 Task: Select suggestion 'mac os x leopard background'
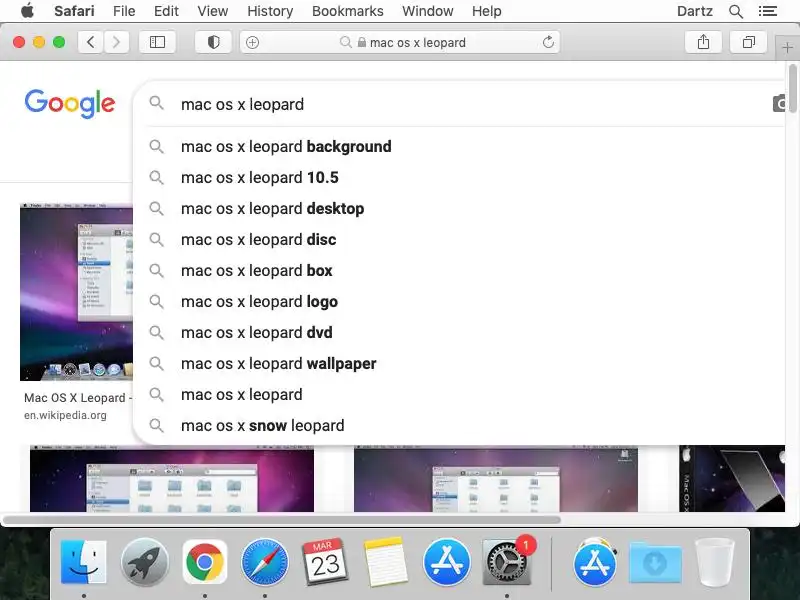[459, 146]
